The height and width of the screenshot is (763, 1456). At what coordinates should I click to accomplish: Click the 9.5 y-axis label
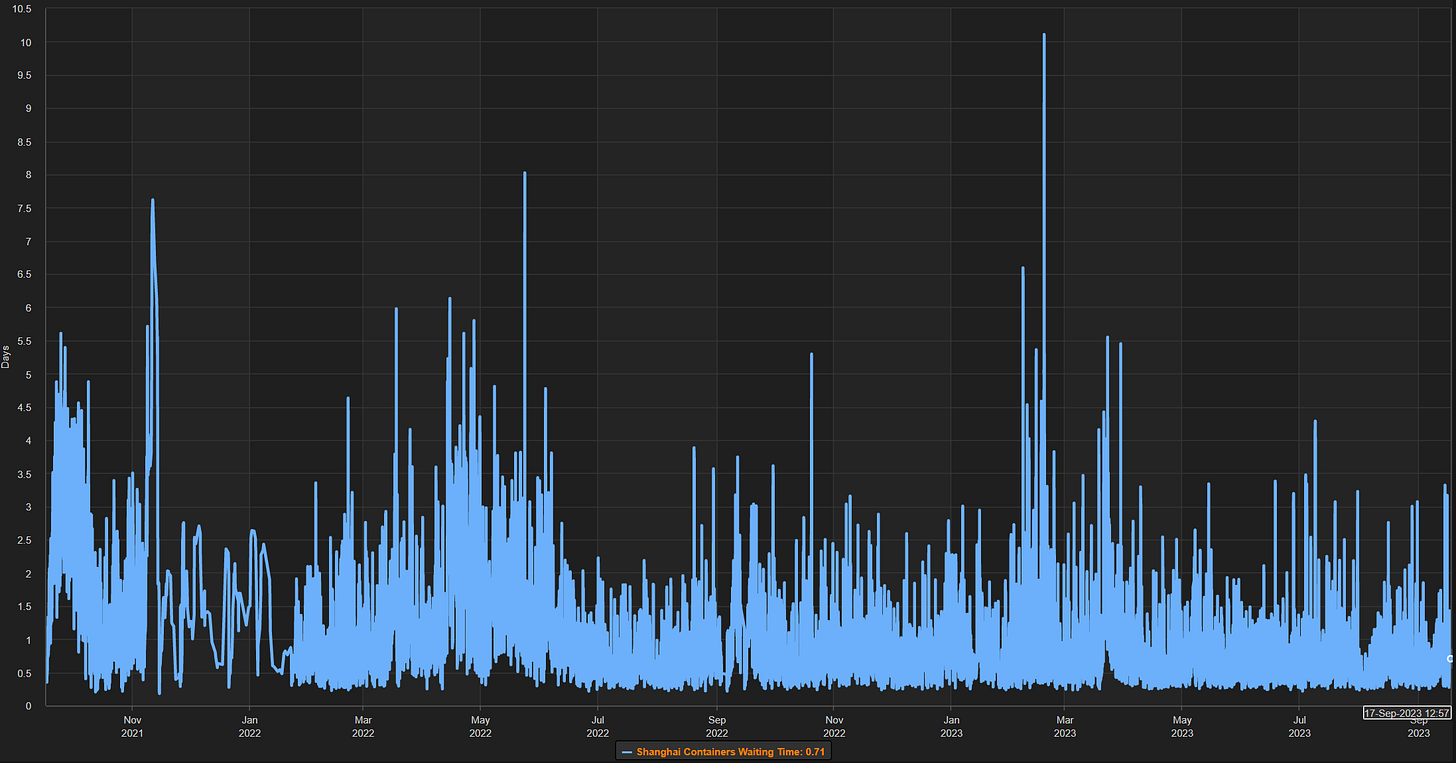tap(24, 75)
